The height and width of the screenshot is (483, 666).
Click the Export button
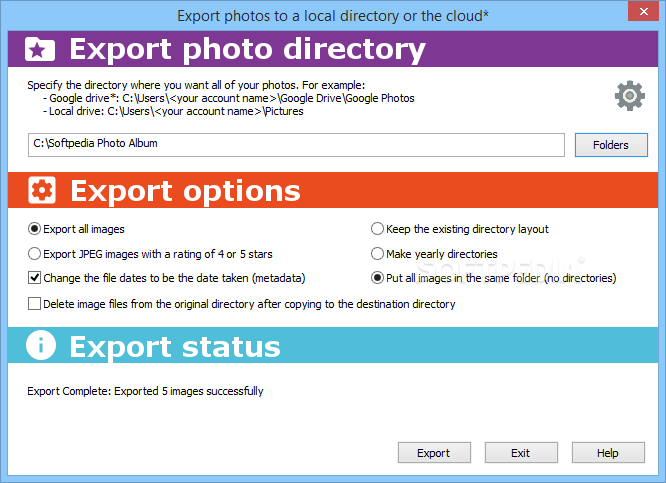click(x=434, y=453)
